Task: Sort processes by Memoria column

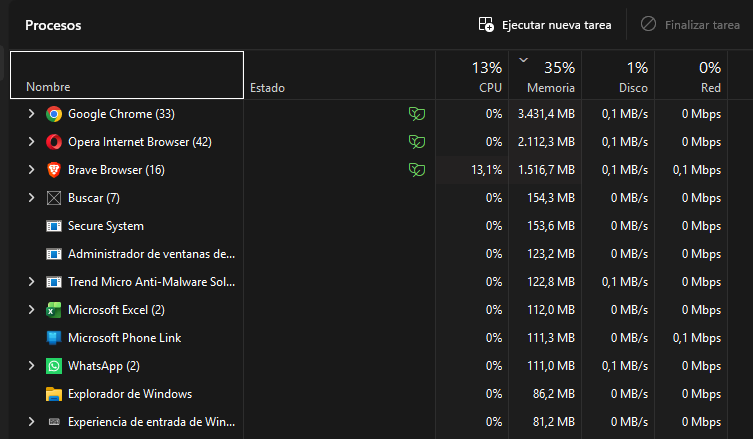Action: coord(545,76)
